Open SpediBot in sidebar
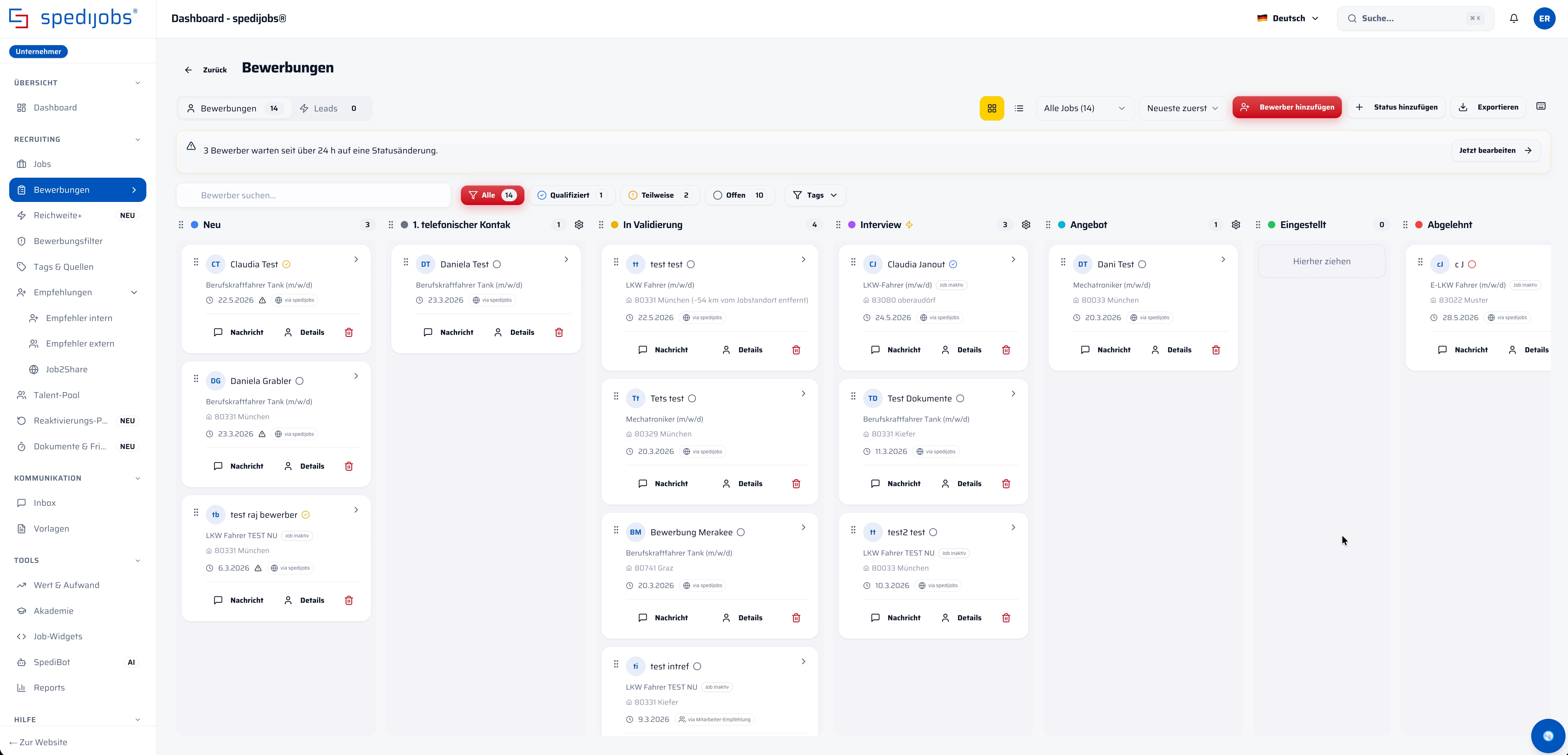Screen dimensions: 1568x755 coord(78,662)
